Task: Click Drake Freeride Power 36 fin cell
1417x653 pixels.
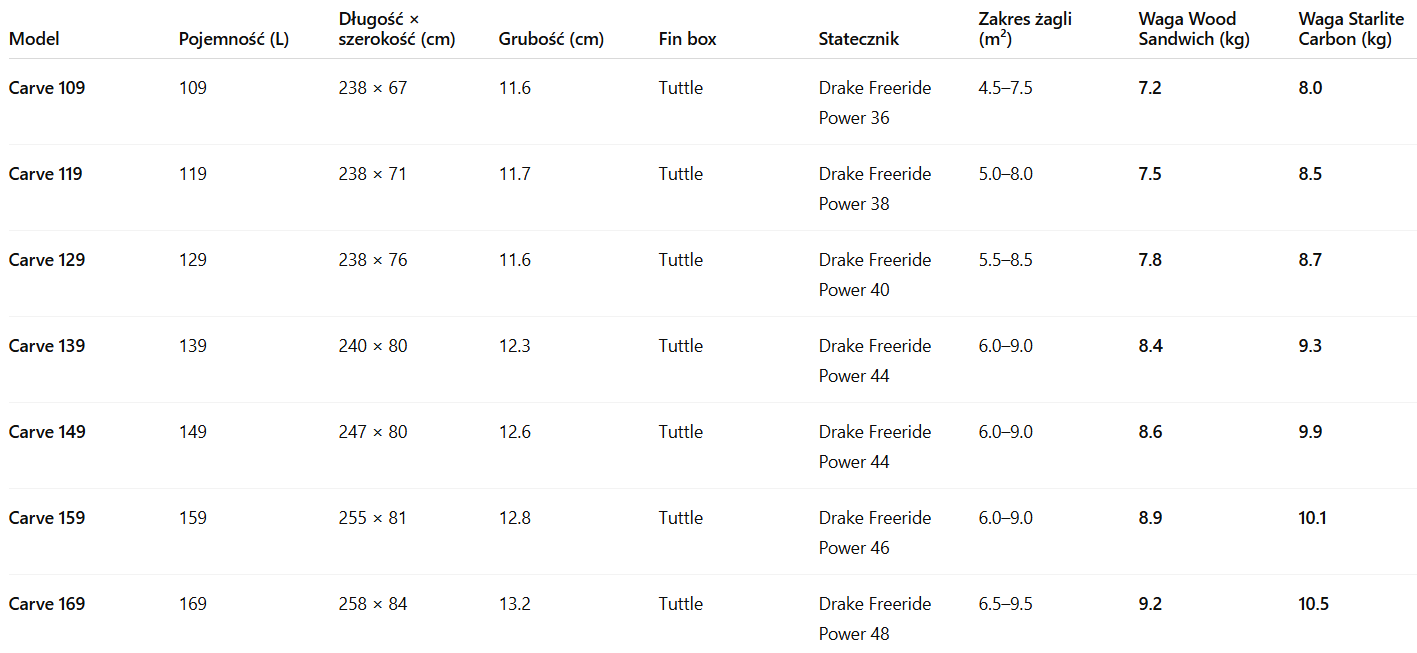Action: click(x=874, y=103)
